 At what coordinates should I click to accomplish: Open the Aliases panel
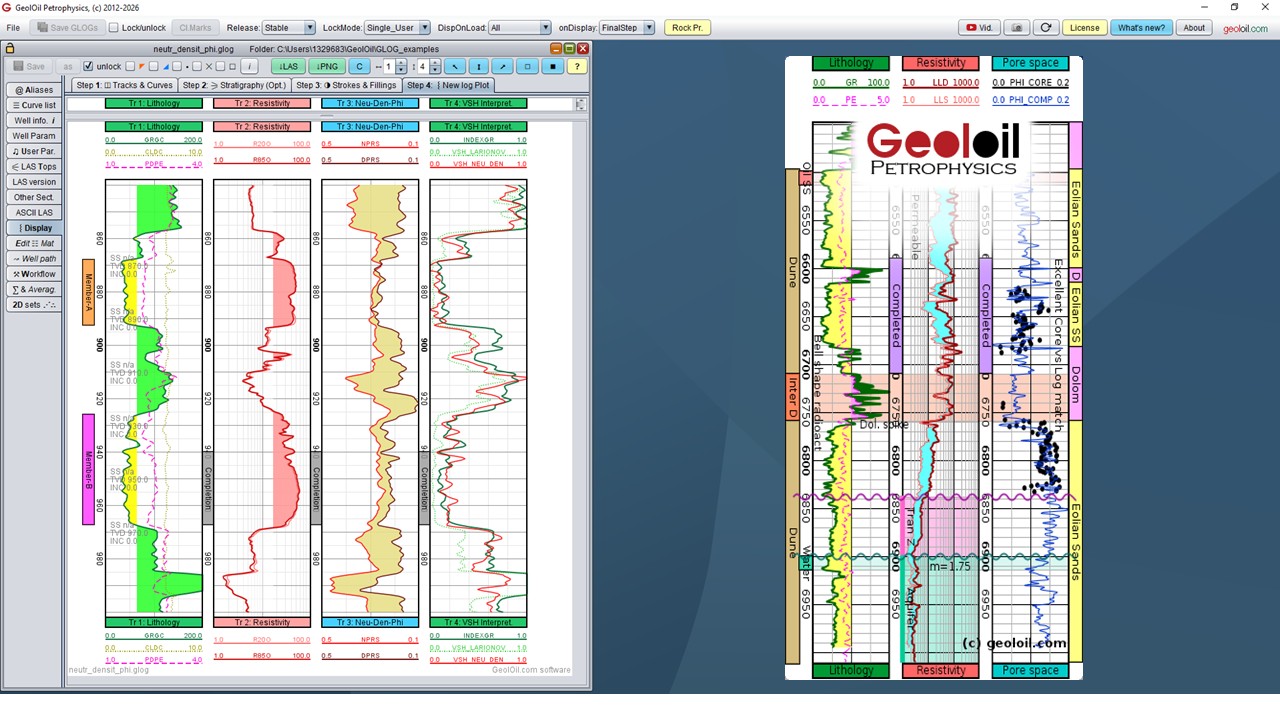pyautogui.click(x=34, y=90)
